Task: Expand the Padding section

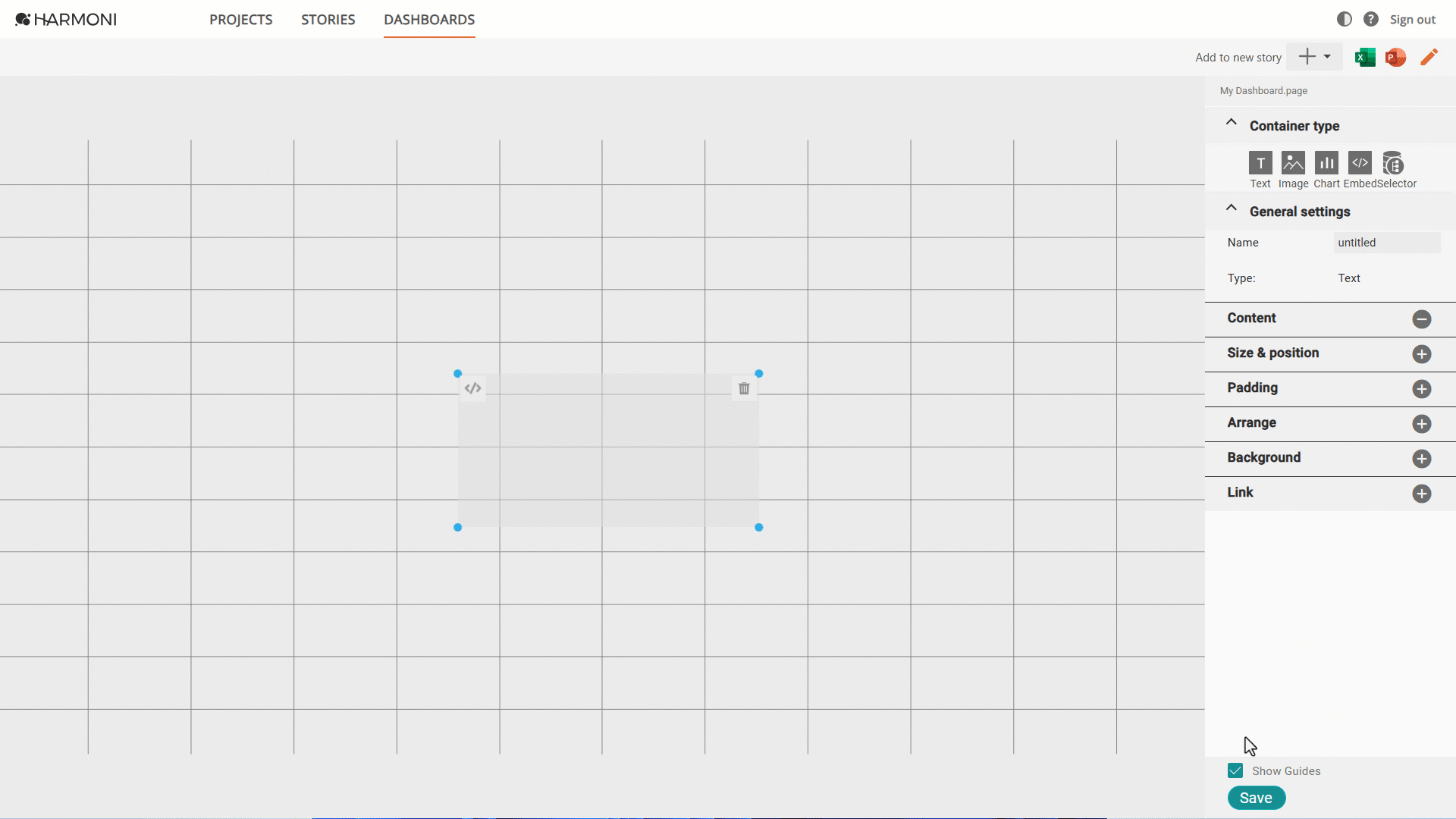Action: (x=1422, y=389)
